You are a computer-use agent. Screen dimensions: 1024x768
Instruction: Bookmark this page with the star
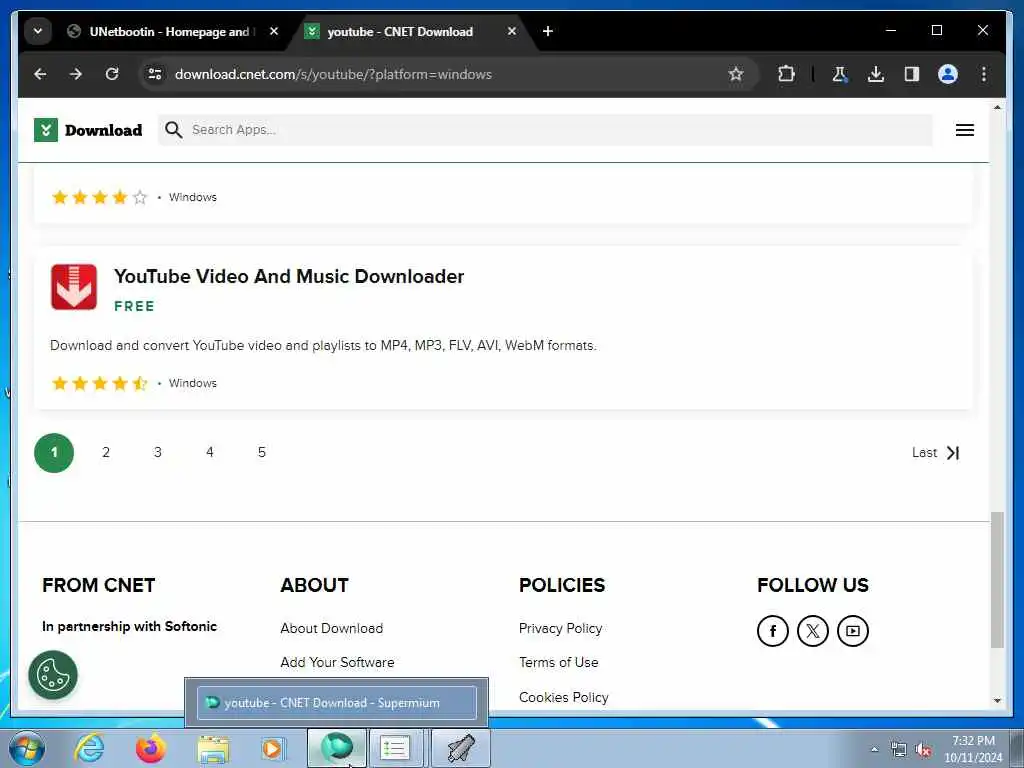pos(736,74)
